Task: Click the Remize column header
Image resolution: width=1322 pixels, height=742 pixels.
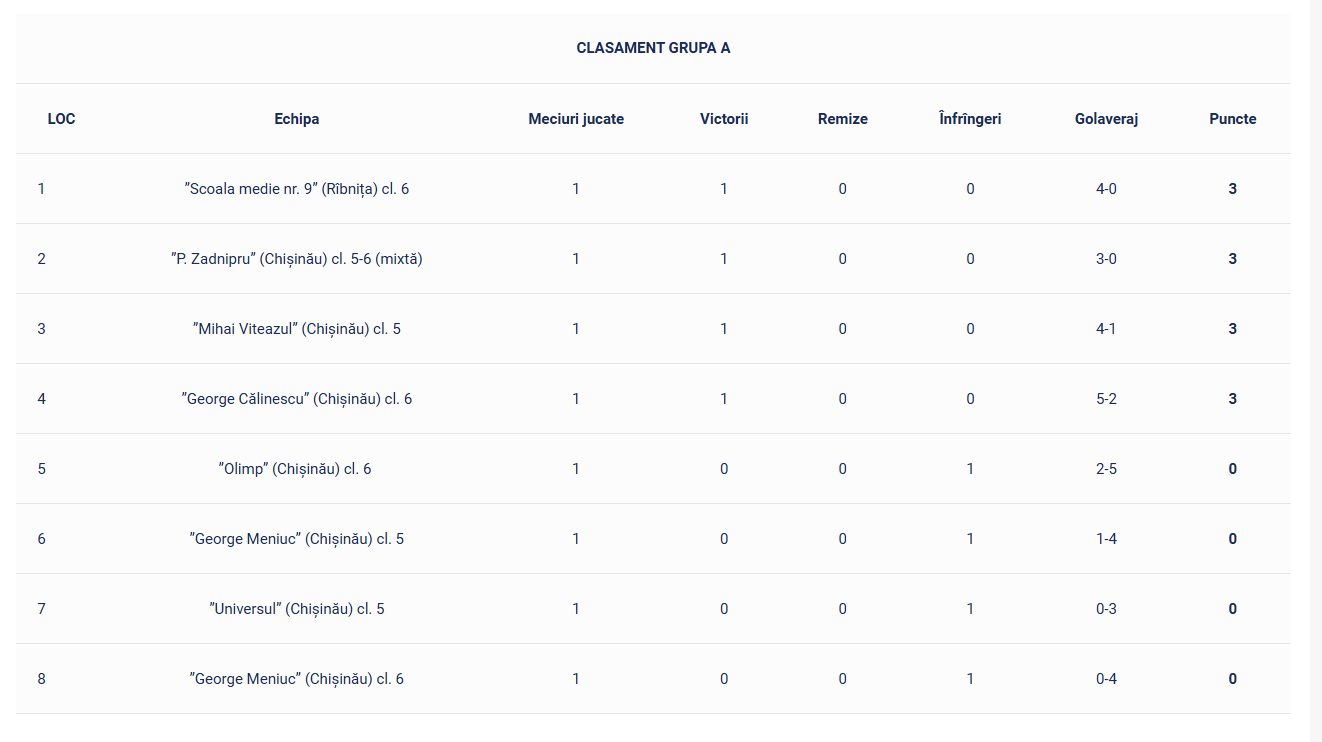Action: 842,119
